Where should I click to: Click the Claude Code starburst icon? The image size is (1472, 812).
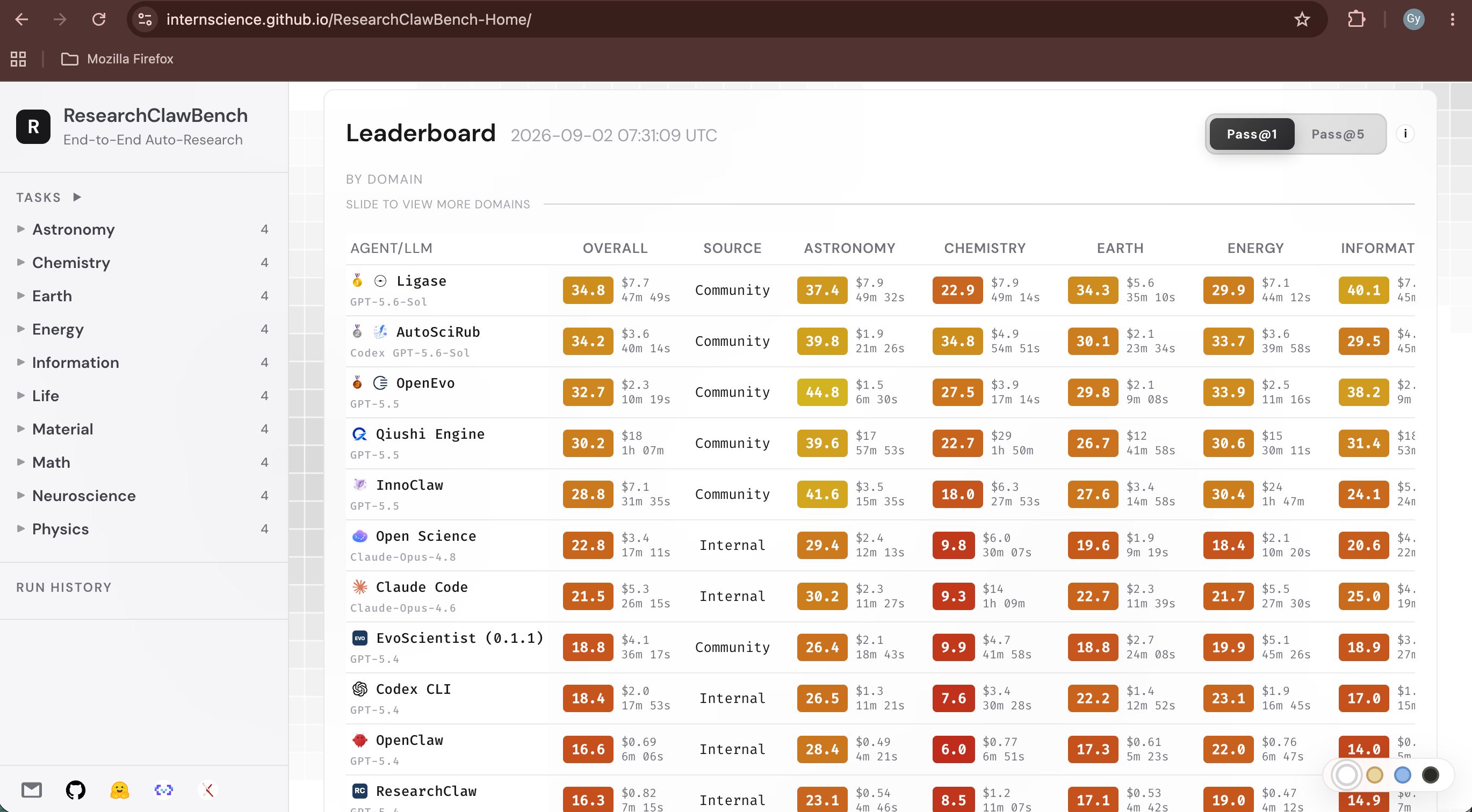(359, 586)
